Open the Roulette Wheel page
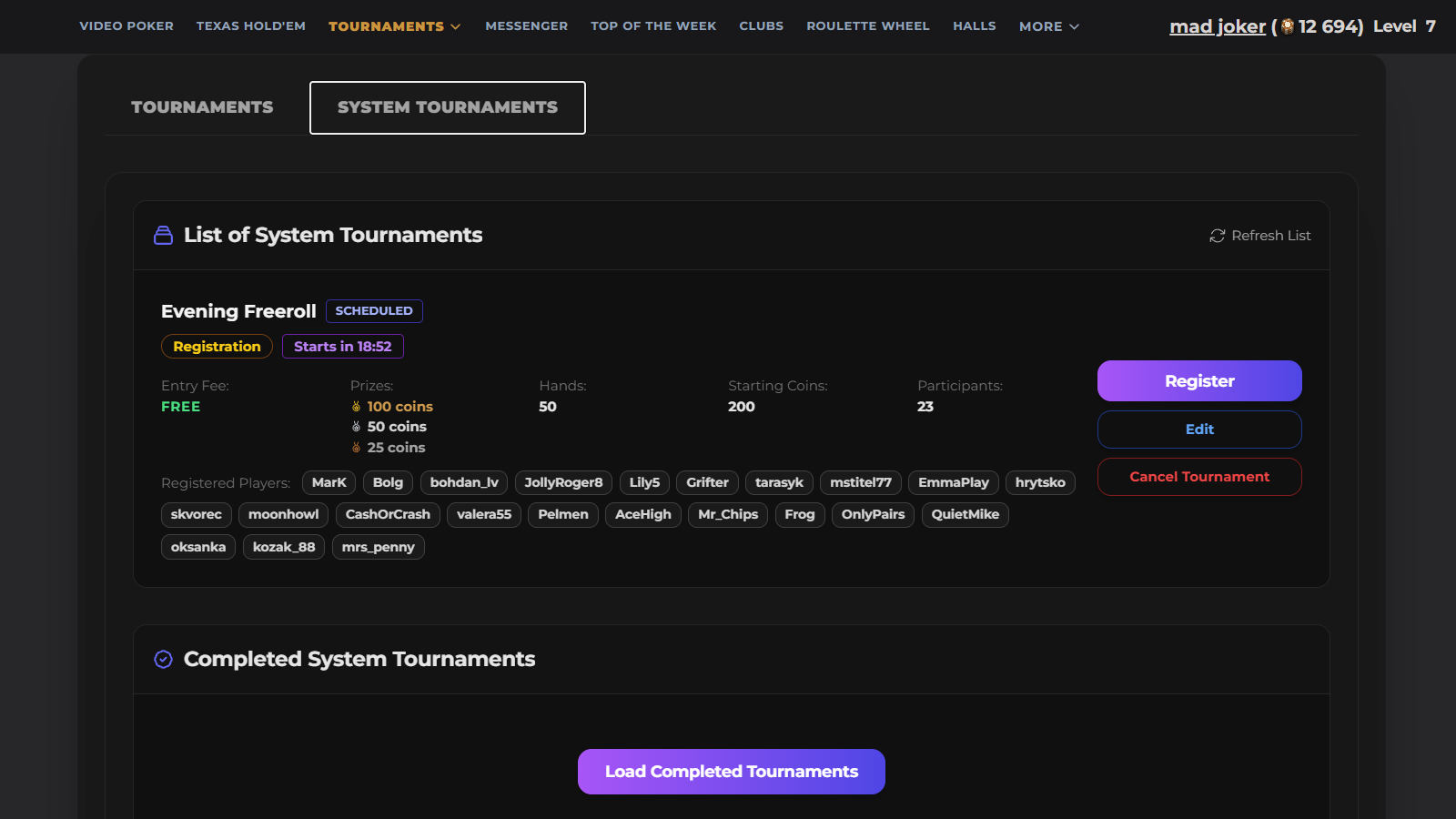Screen dimensions: 1456x819 coord(868,26)
